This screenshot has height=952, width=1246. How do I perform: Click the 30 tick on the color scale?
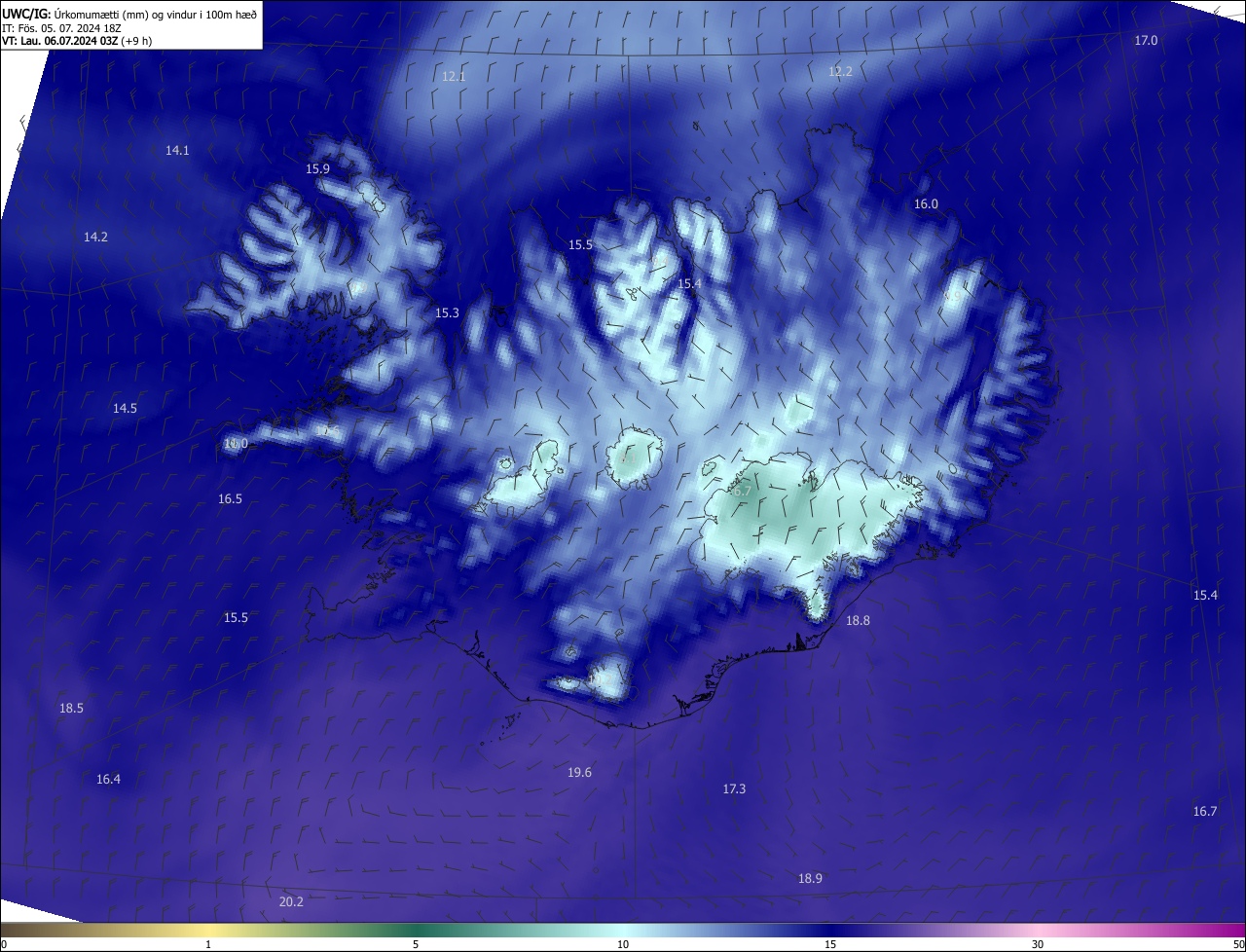click(1038, 944)
